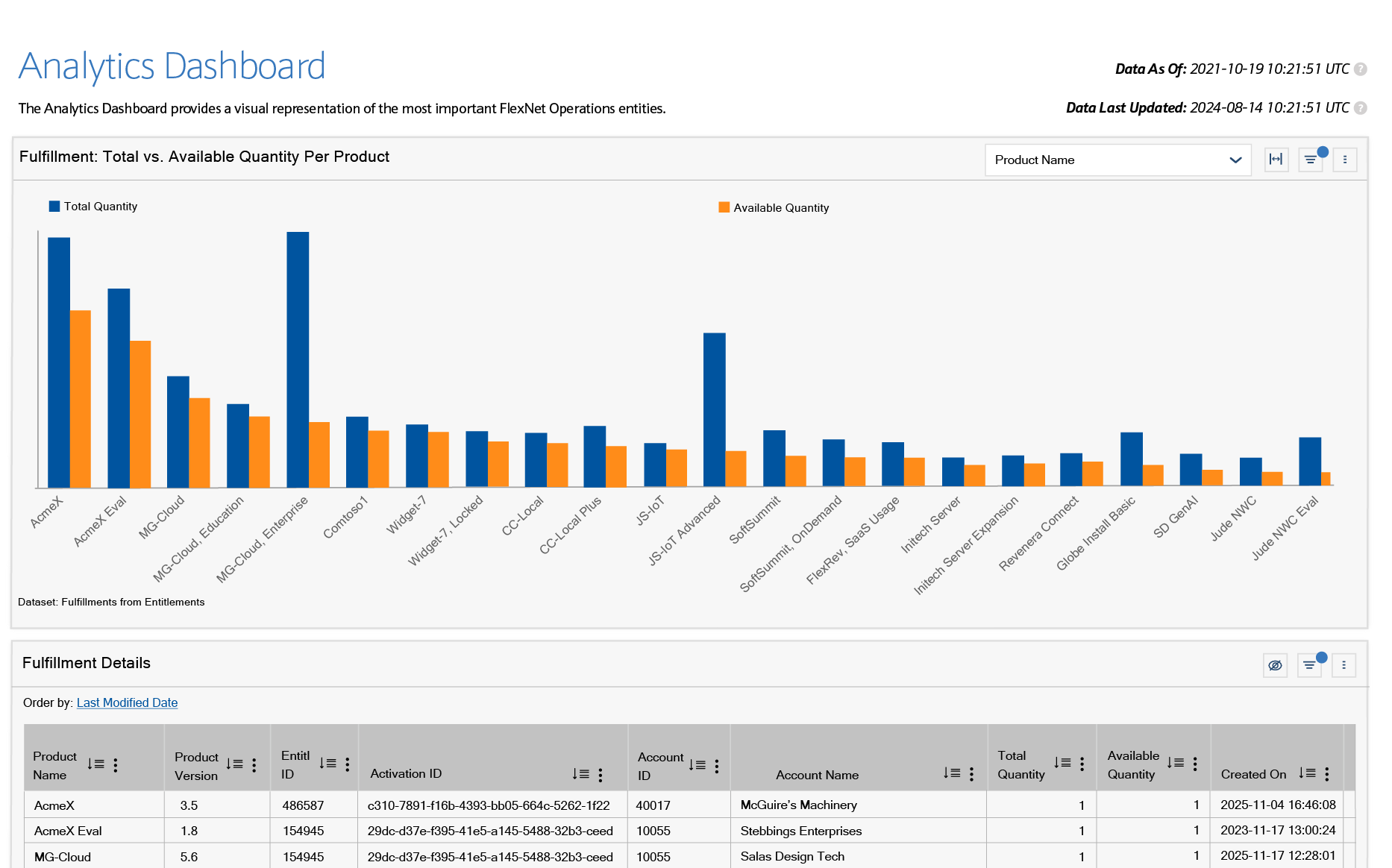This screenshot has width=1392, height=868.
Task: Toggle the eye visibility icon in Fulfillment Details
Action: click(x=1275, y=665)
